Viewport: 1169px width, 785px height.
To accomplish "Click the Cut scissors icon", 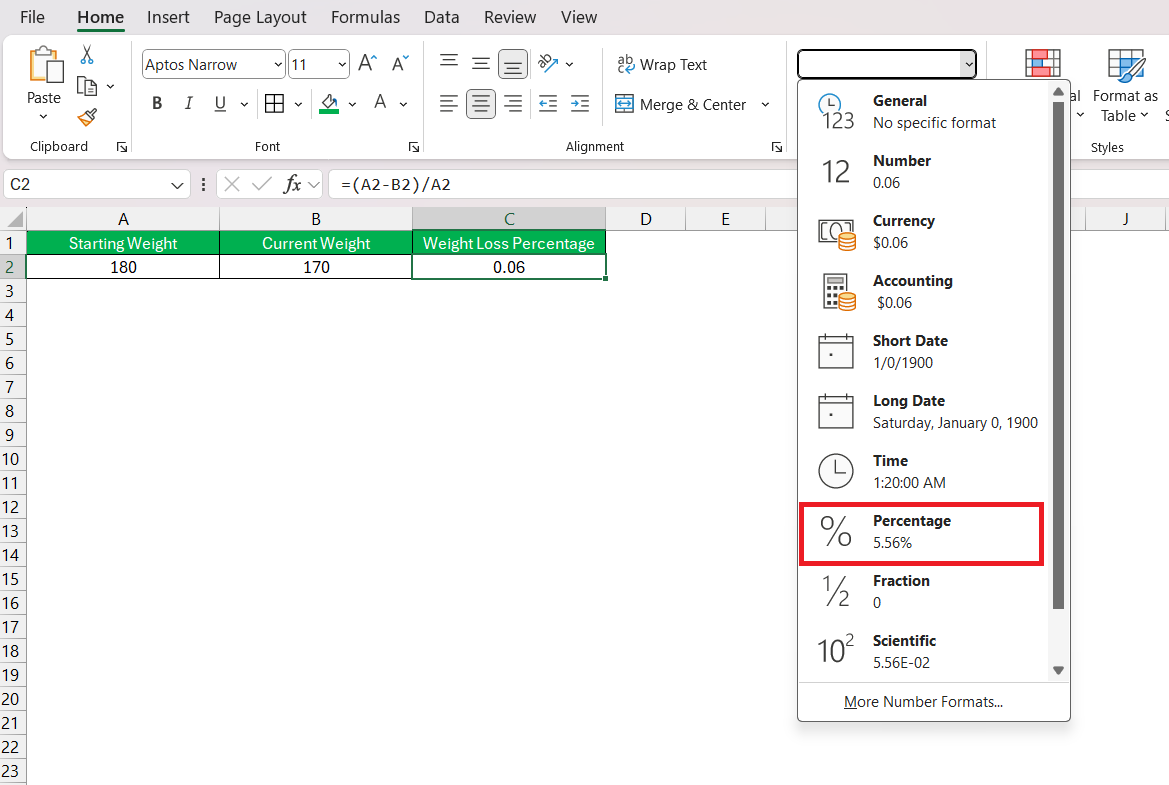I will pyautogui.click(x=87, y=54).
